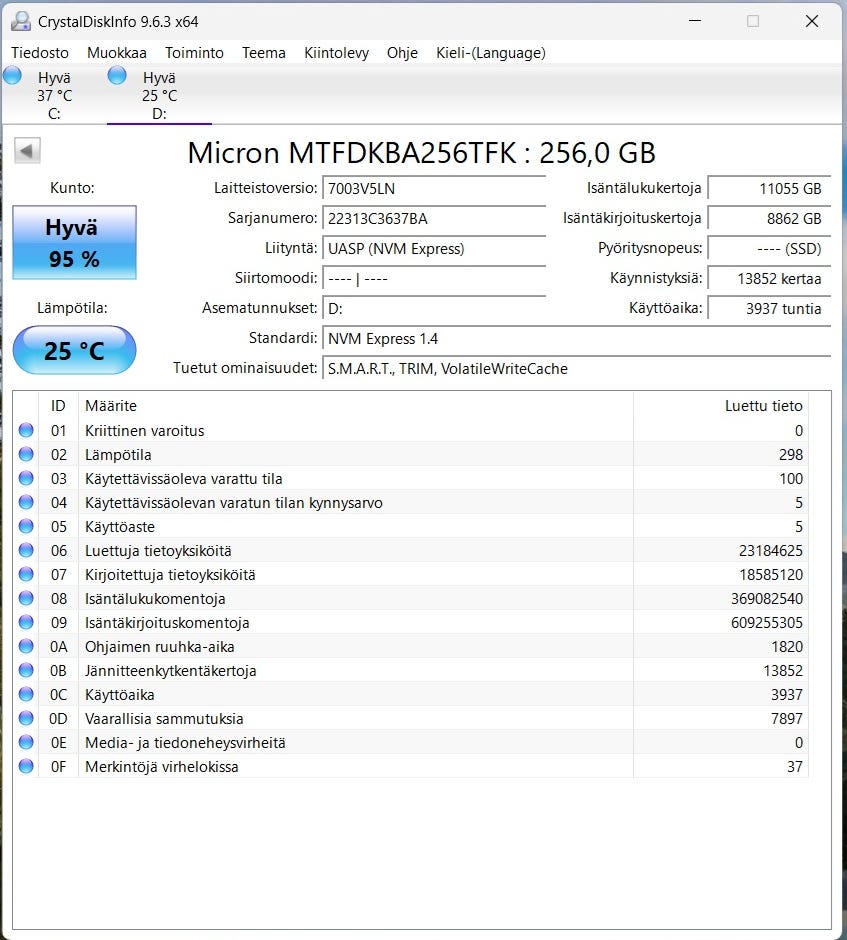This screenshot has height=940, width=847.
Task: Click the raw value 1820
Action: point(787,646)
